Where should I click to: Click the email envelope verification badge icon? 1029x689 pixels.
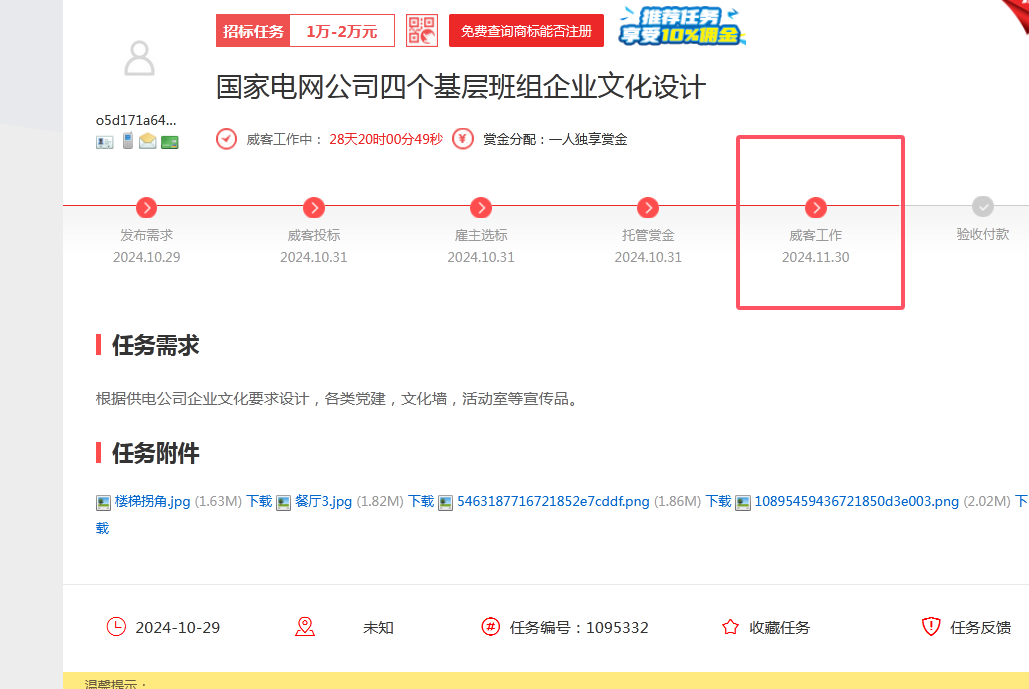click(x=148, y=141)
